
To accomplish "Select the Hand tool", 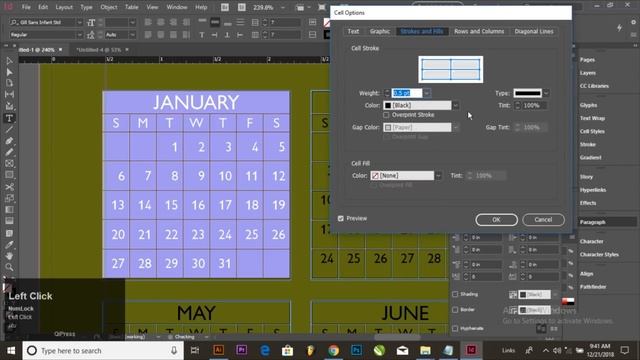I will click(x=9, y=256).
